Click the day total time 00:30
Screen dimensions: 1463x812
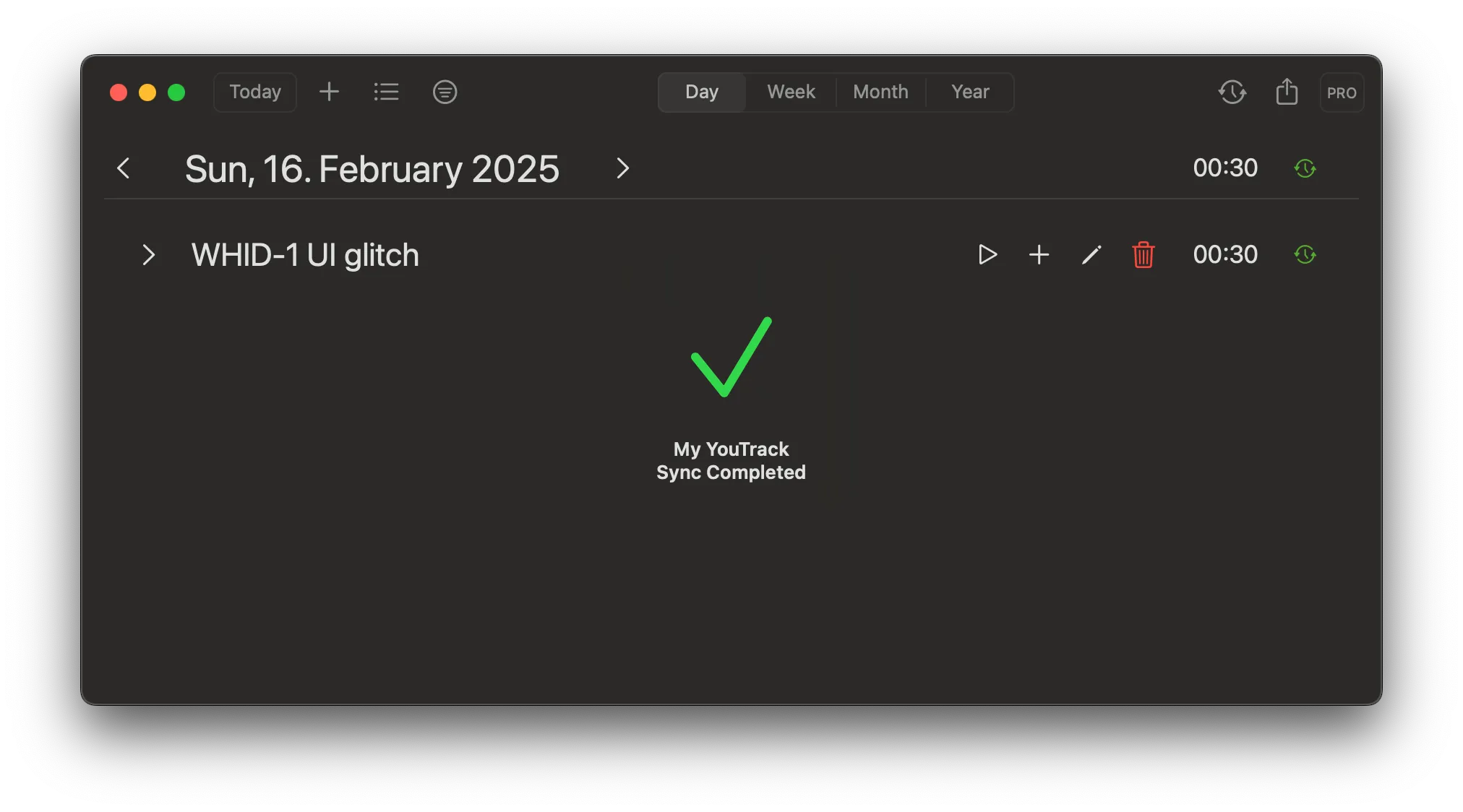[1225, 168]
